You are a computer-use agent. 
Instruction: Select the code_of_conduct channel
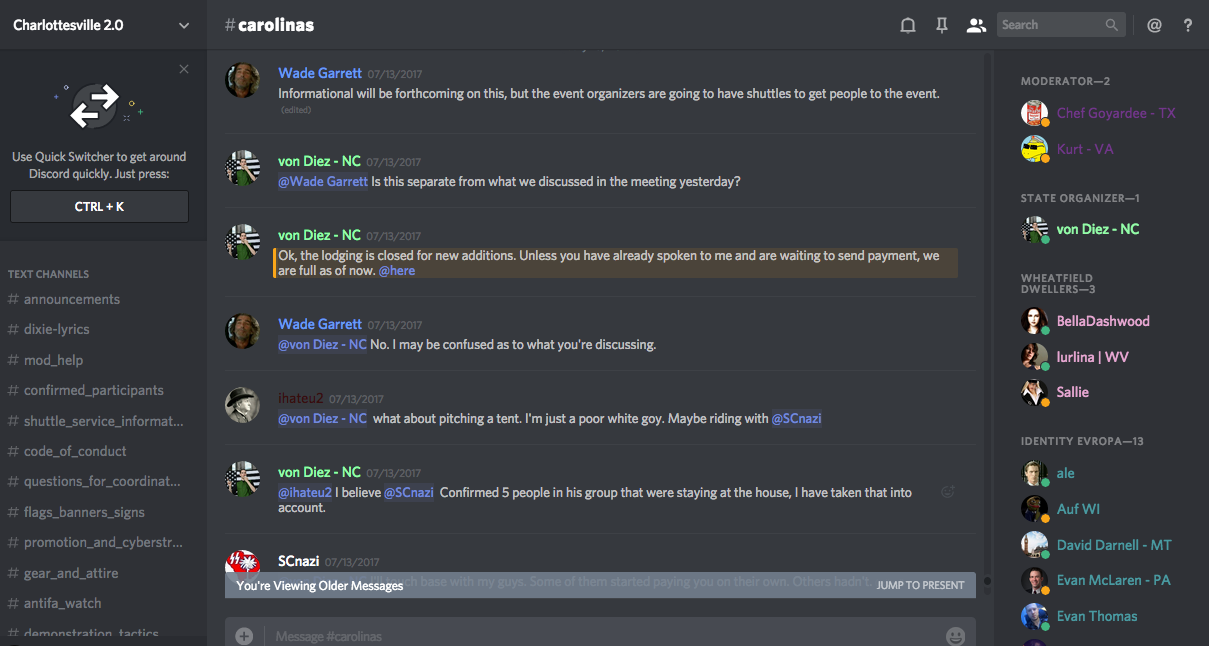click(75, 451)
